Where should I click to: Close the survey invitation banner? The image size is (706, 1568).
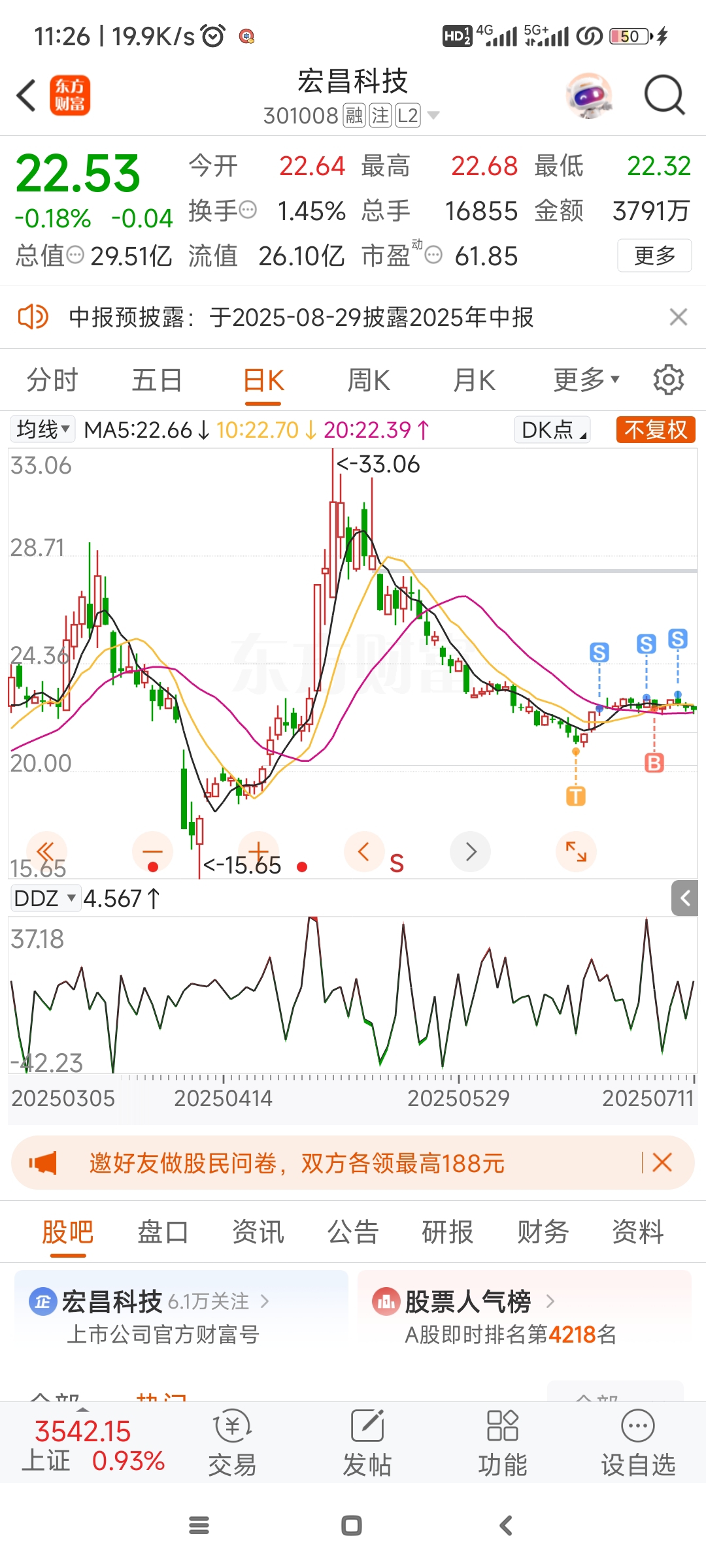[x=662, y=1162]
